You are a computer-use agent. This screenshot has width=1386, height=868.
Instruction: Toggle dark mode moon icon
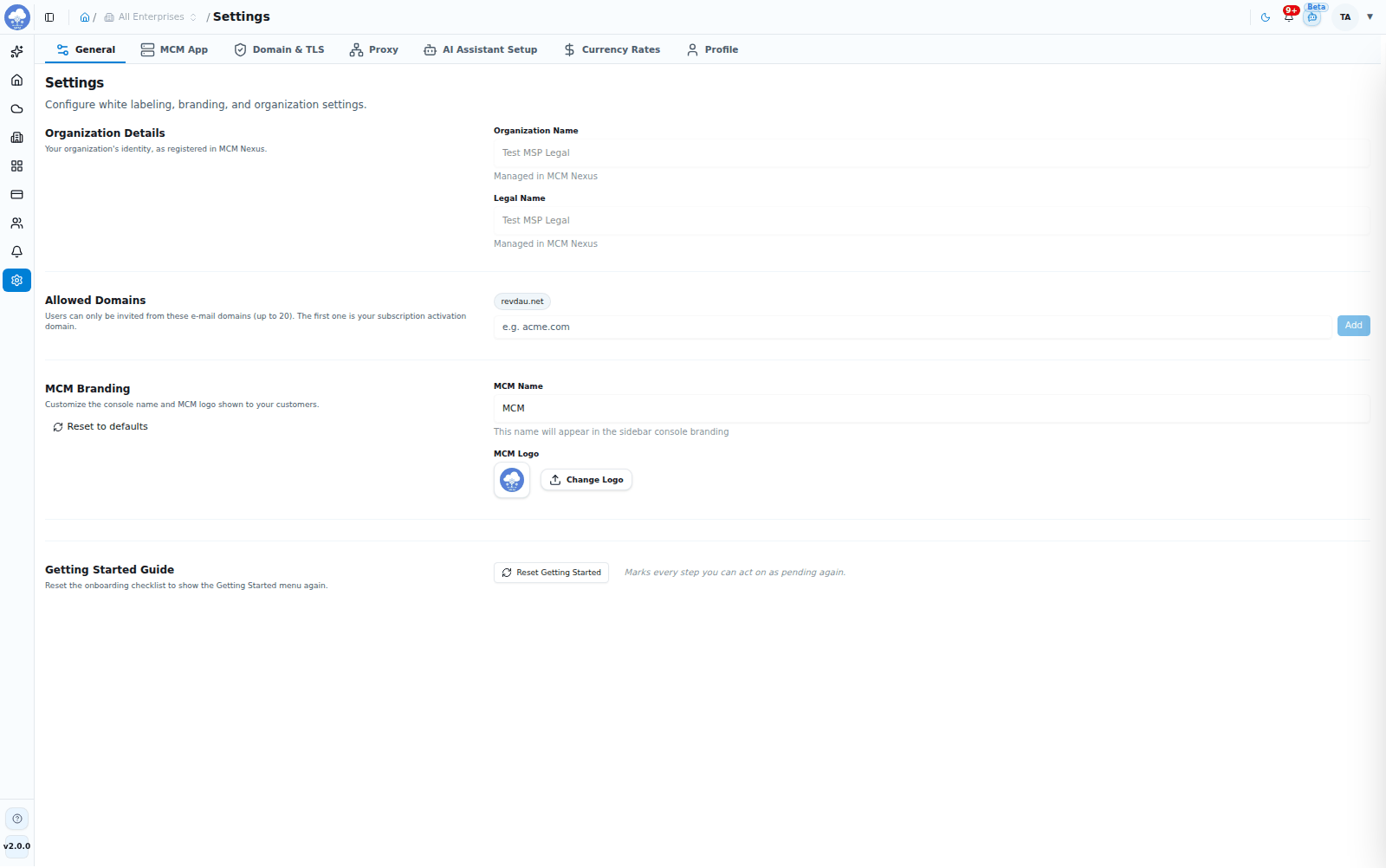pyautogui.click(x=1266, y=17)
